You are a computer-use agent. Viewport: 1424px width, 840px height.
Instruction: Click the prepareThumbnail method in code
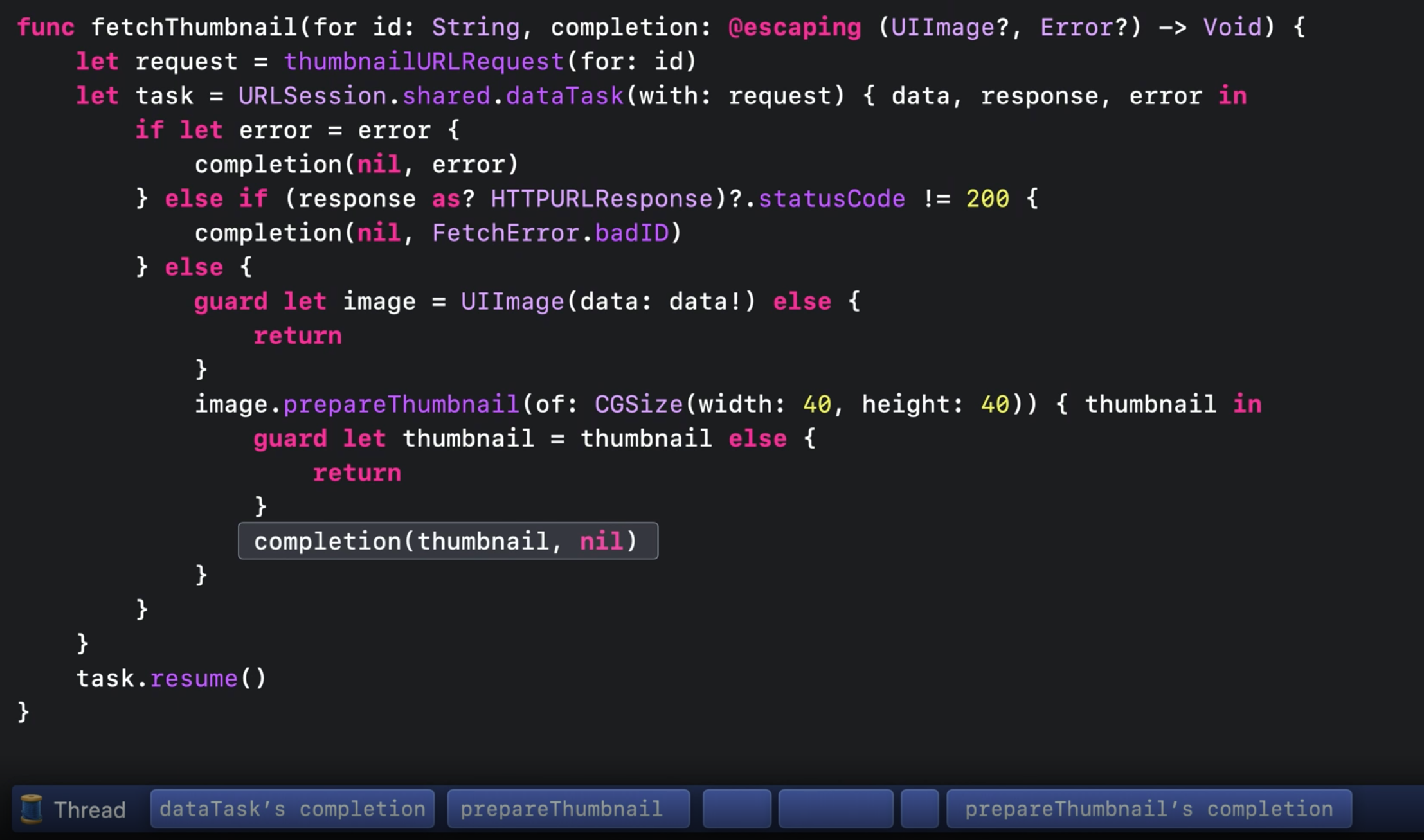coord(401,405)
